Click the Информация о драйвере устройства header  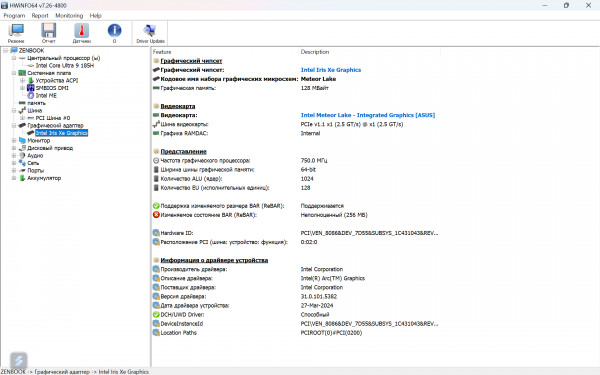[214, 260]
